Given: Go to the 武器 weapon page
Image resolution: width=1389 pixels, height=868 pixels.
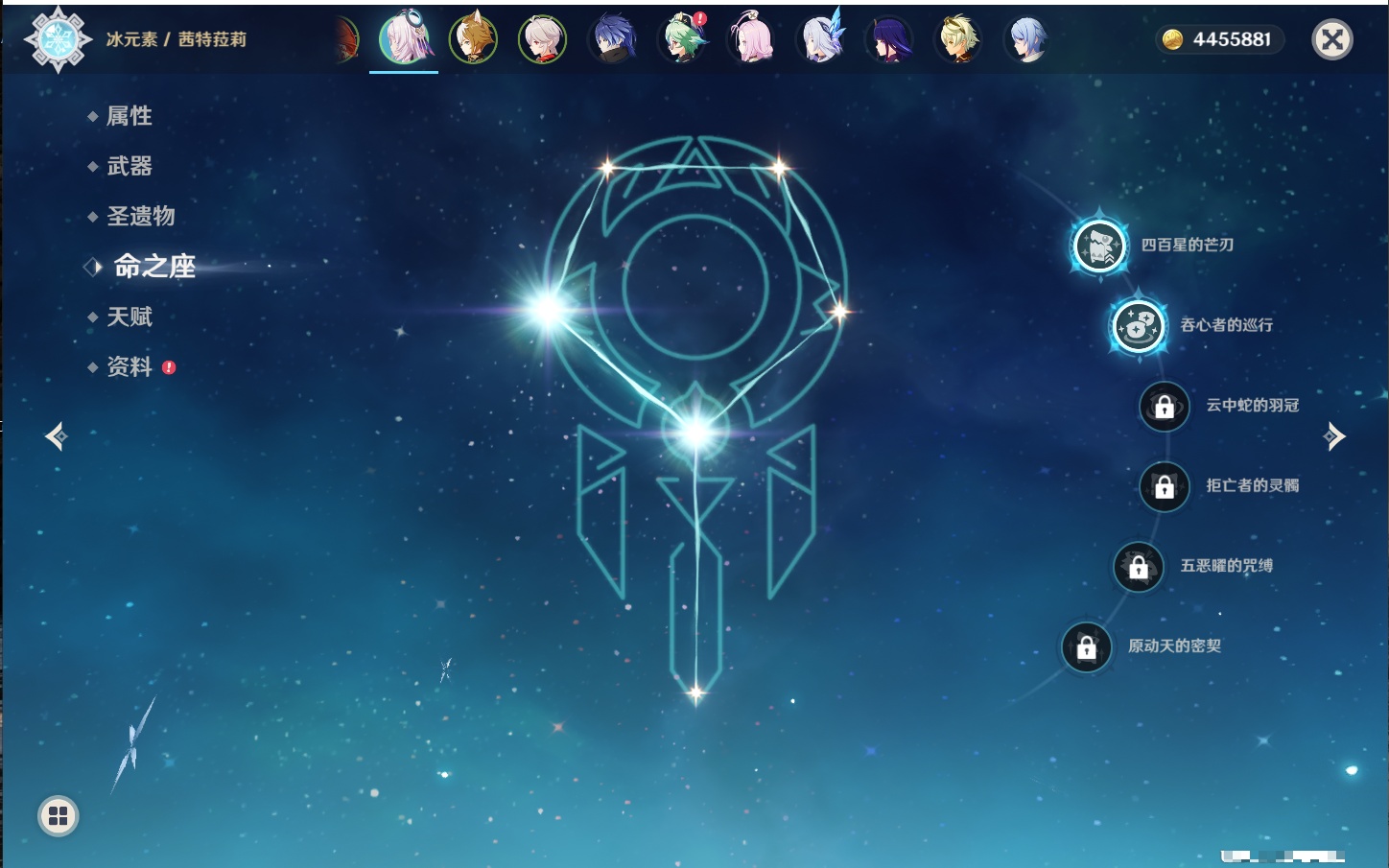Looking at the screenshot, I should 129,166.
